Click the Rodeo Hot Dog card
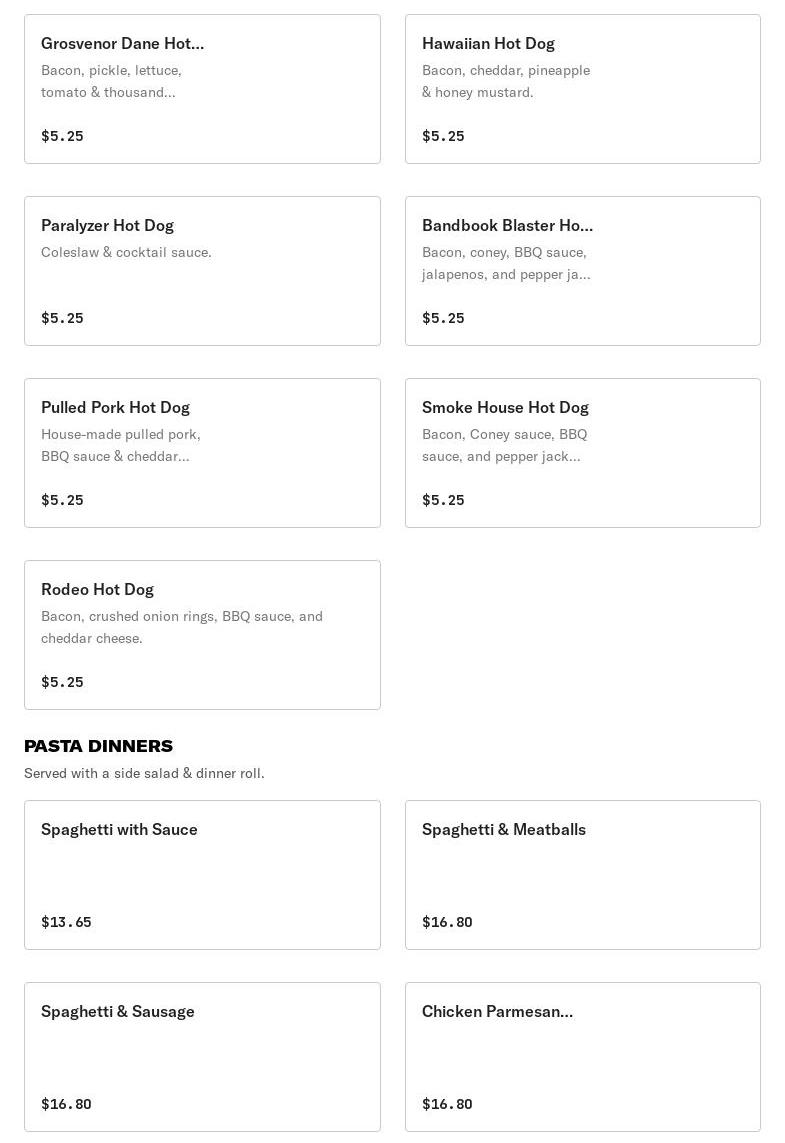This screenshot has height=1143, width=785. [202, 635]
